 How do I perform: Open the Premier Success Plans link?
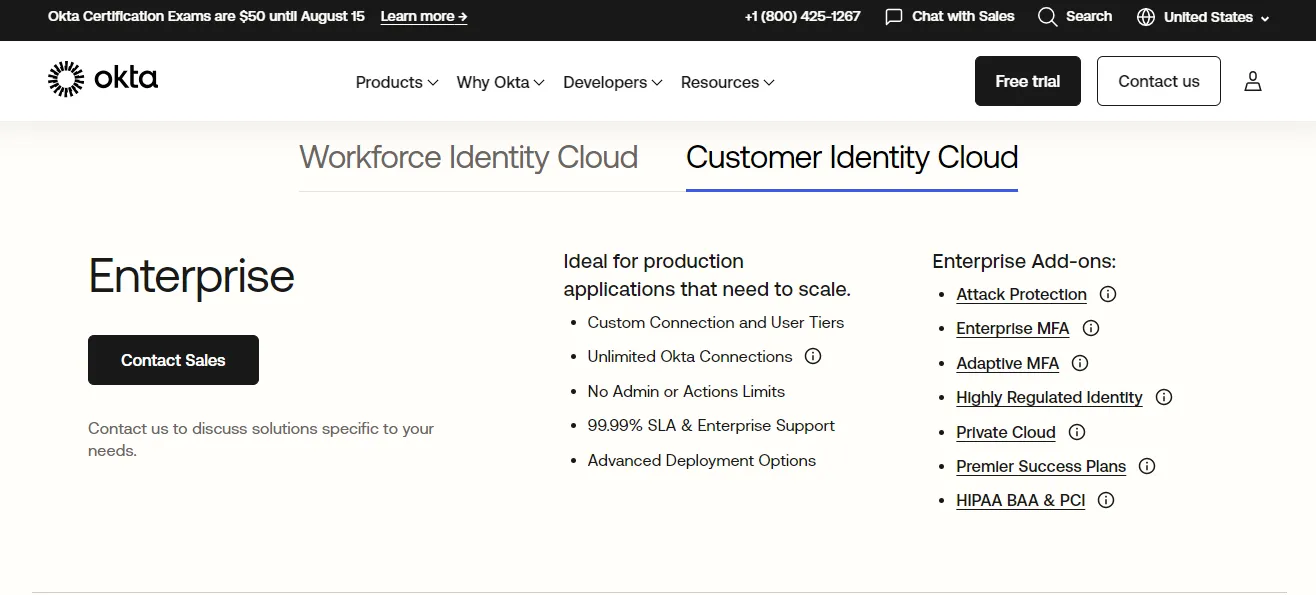pos(1041,466)
